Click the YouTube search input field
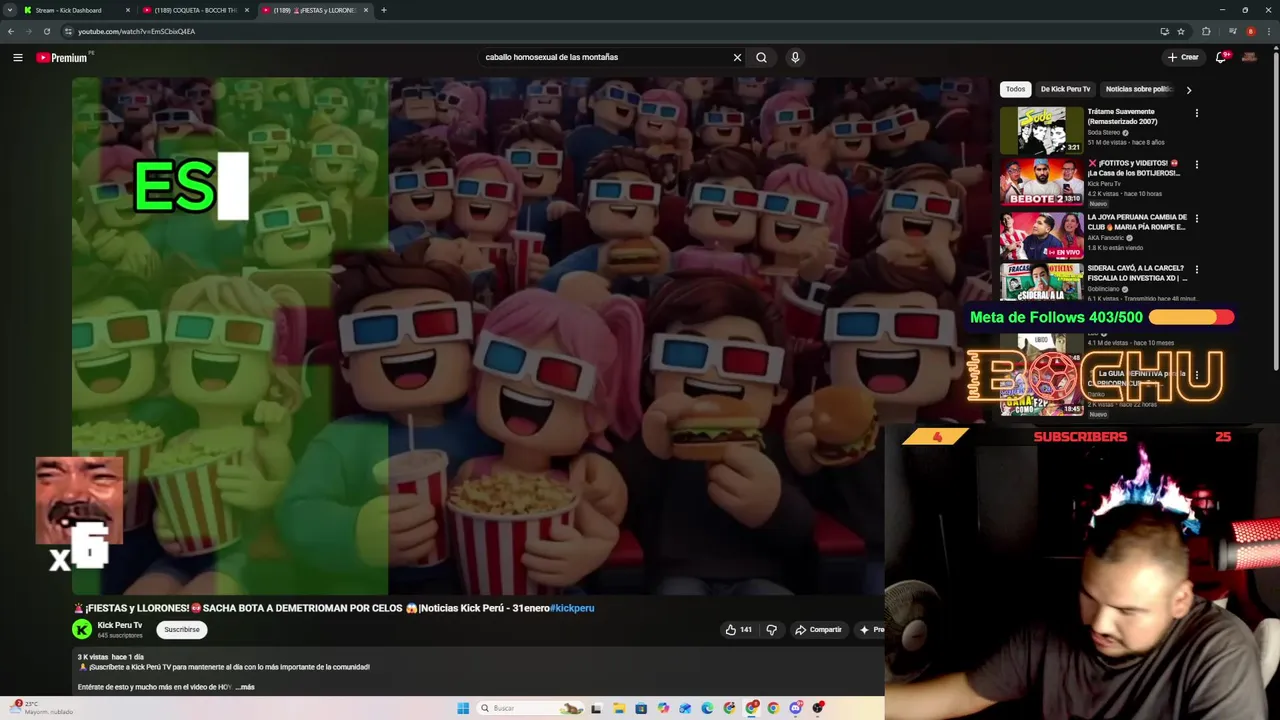 605,57
